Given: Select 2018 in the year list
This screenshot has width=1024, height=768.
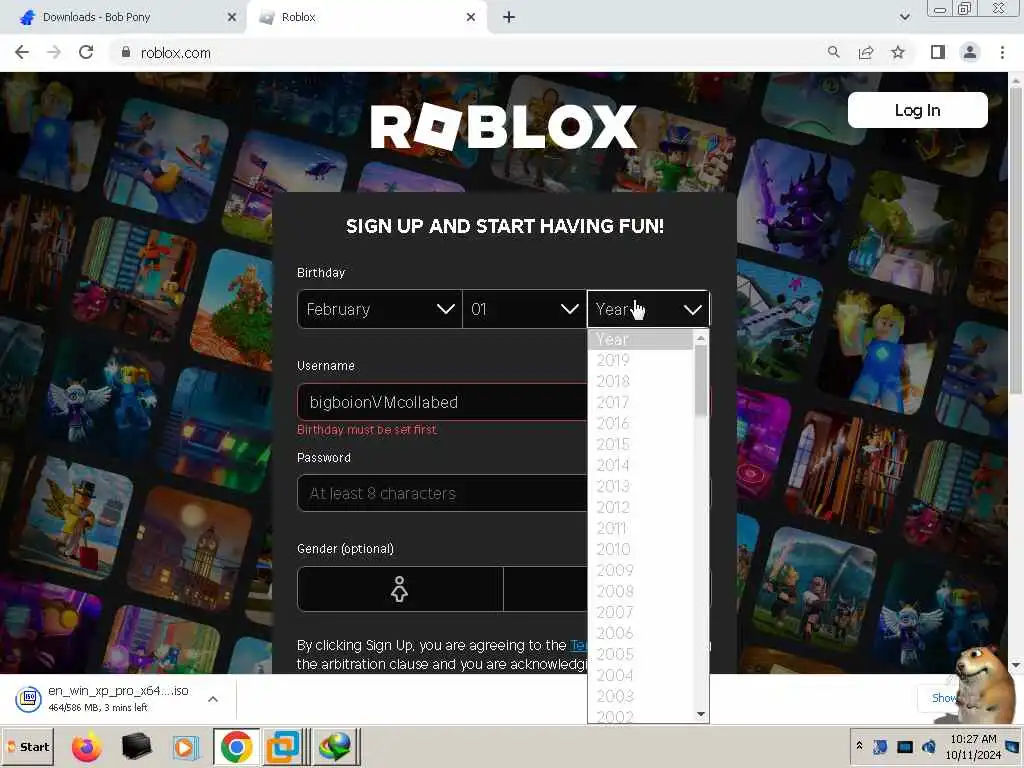Looking at the screenshot, I should click(x=640, y=381).
